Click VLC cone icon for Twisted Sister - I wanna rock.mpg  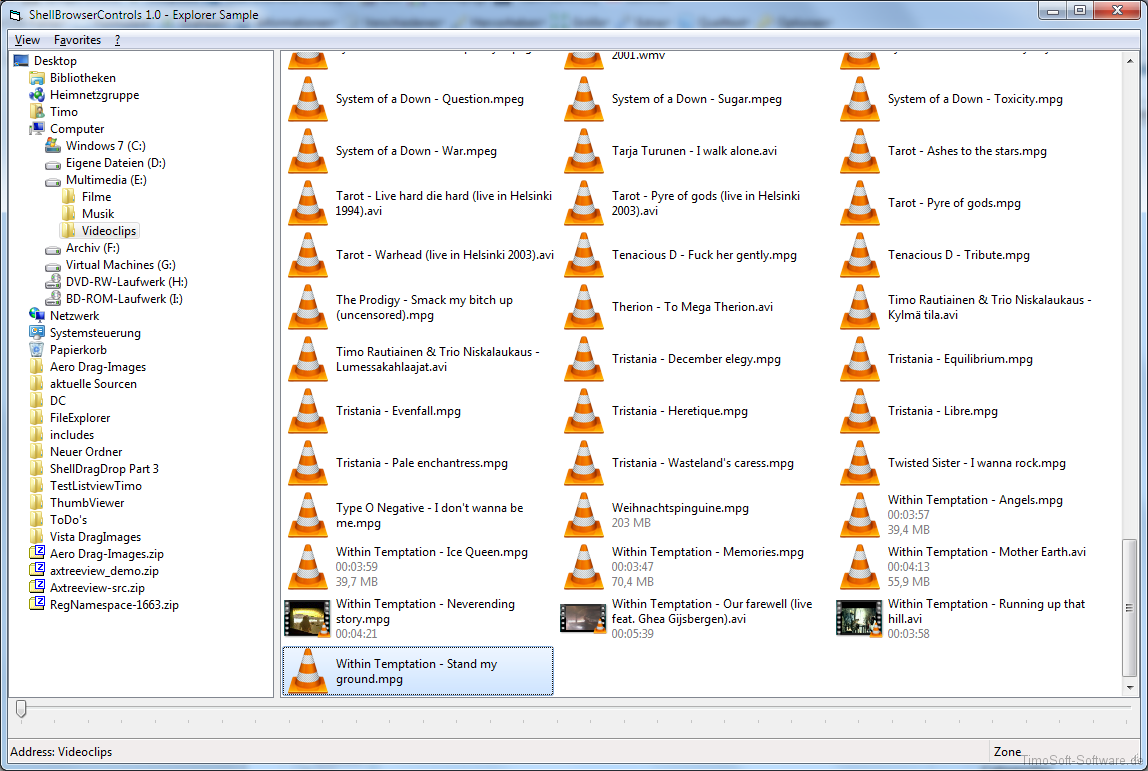click(860, 463)
